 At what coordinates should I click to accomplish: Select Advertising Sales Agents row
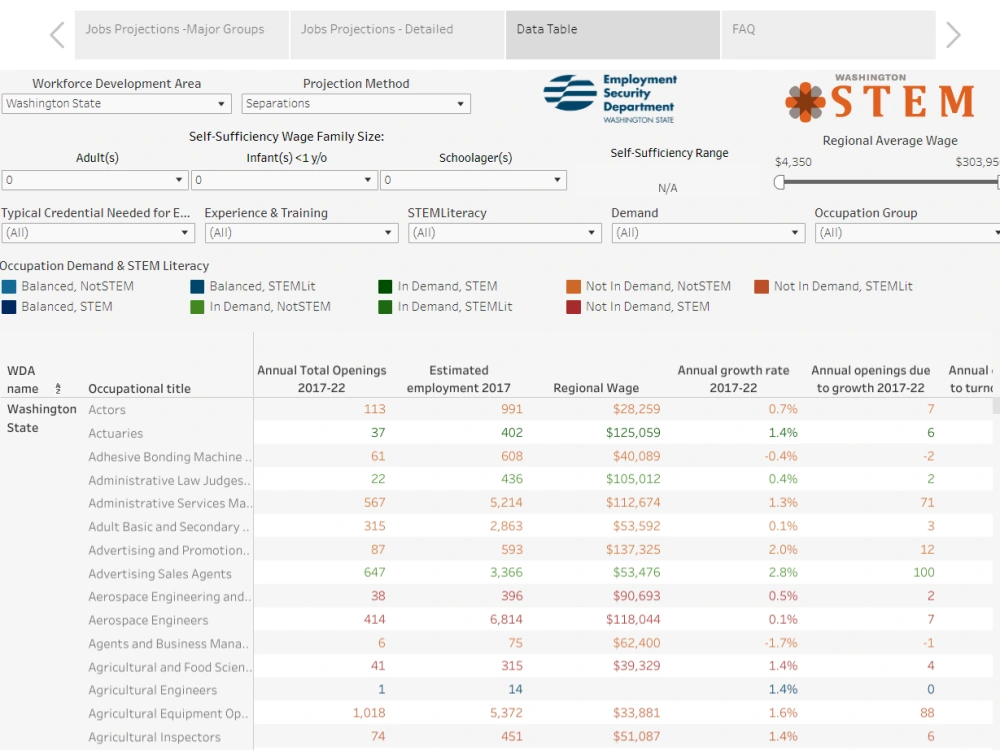coord(159,574)
